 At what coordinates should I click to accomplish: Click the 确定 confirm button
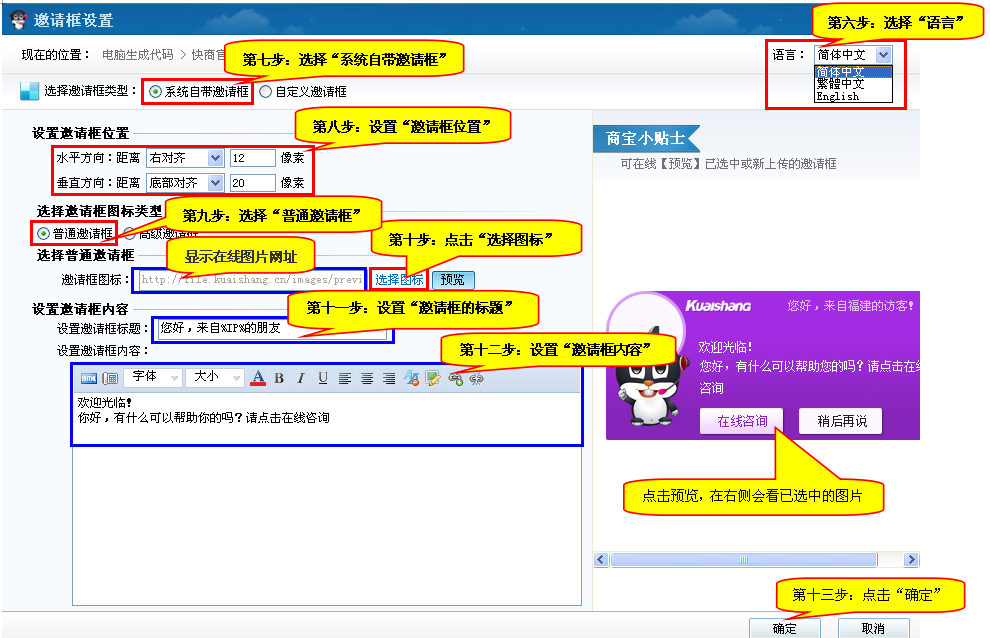point(785,628)
